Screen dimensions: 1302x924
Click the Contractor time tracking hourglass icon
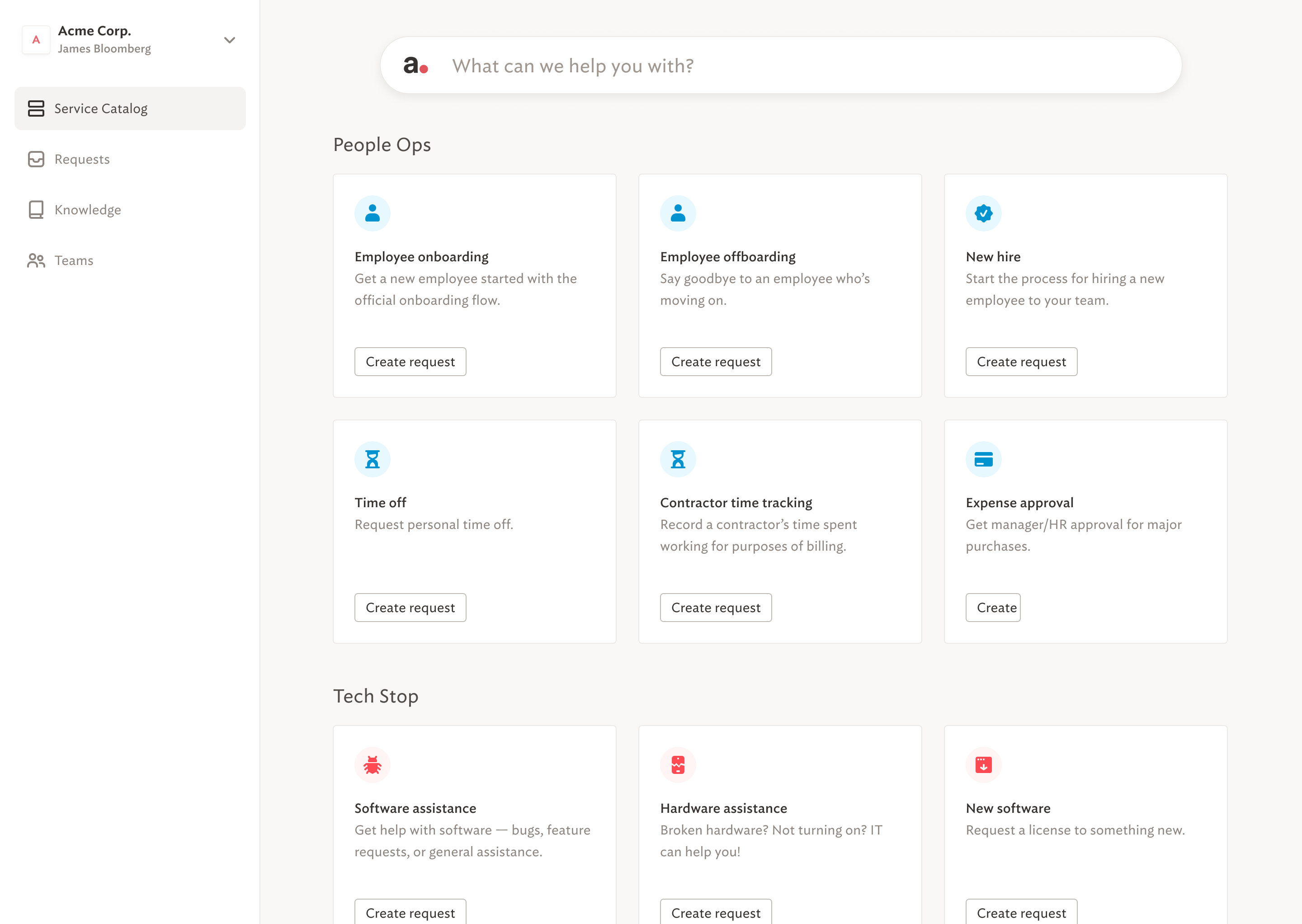[x=678, y=459]
